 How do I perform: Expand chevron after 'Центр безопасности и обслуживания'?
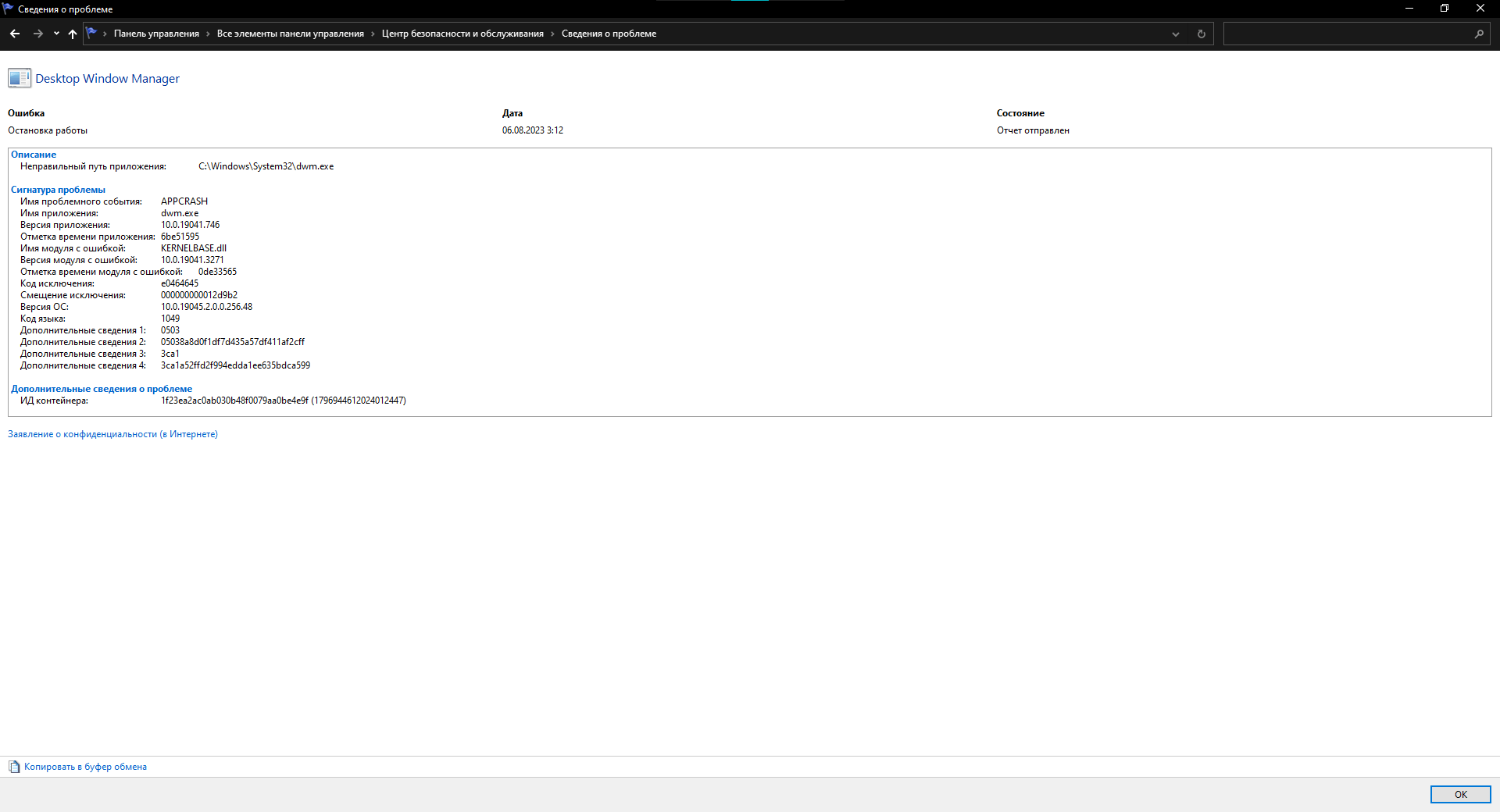[x=553, y=34]
